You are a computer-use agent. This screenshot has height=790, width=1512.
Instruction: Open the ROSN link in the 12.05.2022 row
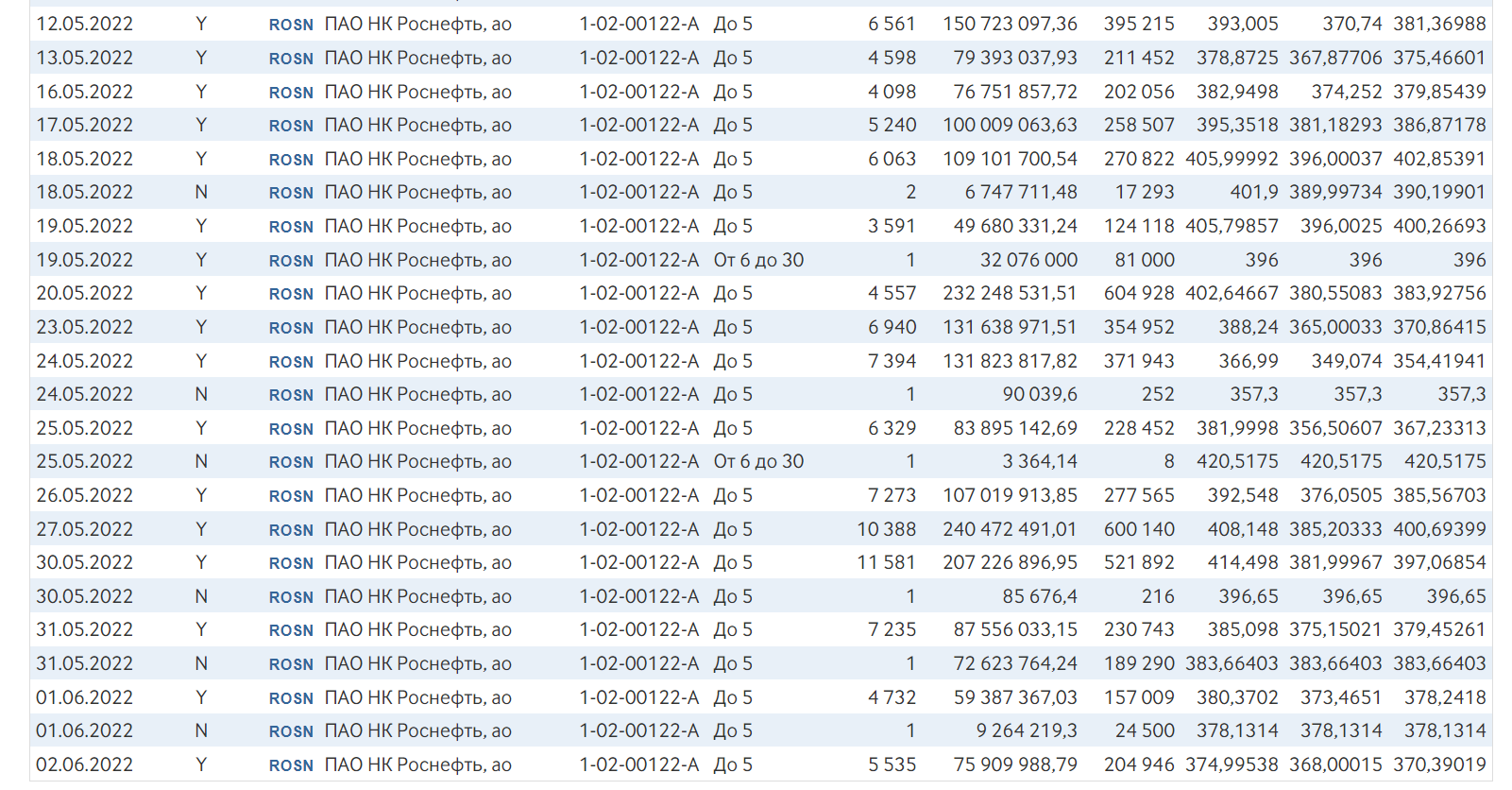coord(291,25)
